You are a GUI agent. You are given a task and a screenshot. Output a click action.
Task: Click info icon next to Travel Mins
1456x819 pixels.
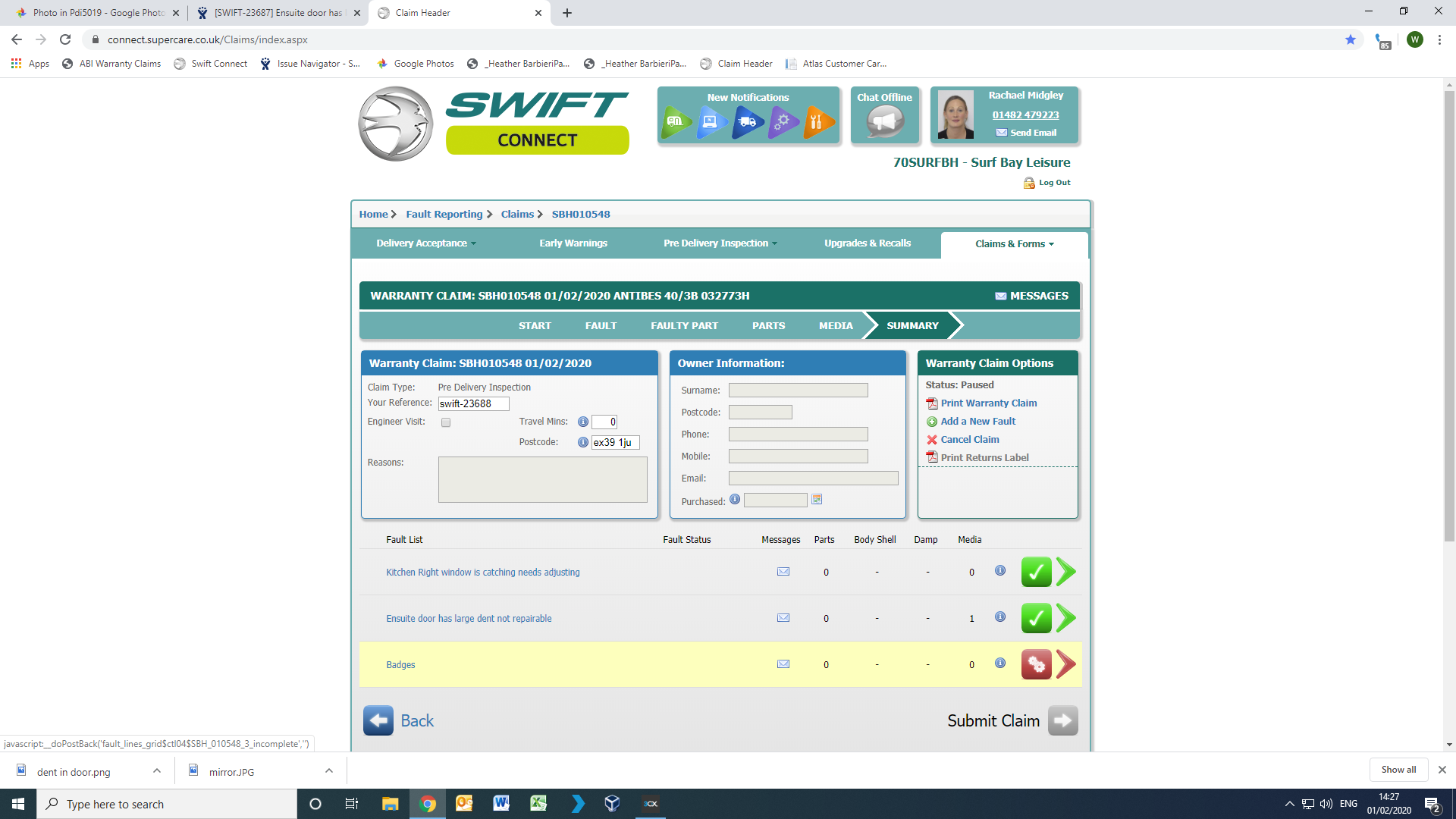582,422
